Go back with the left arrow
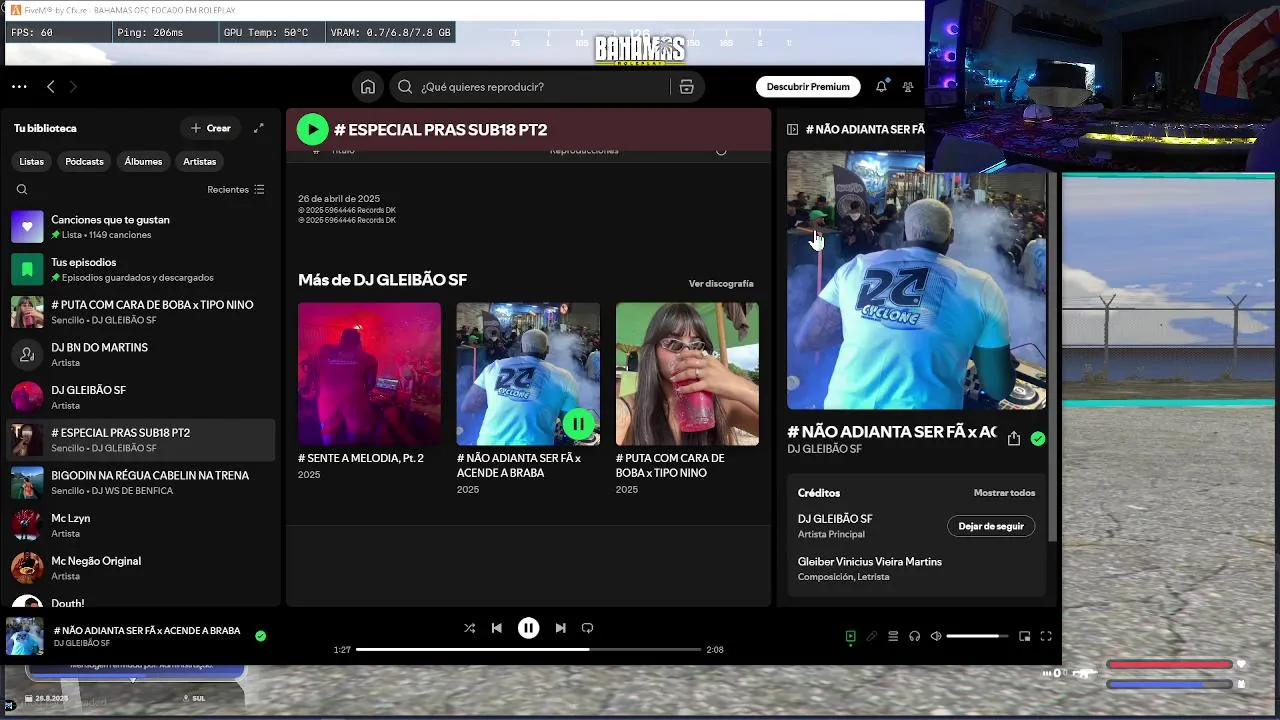 pos(51,87)
